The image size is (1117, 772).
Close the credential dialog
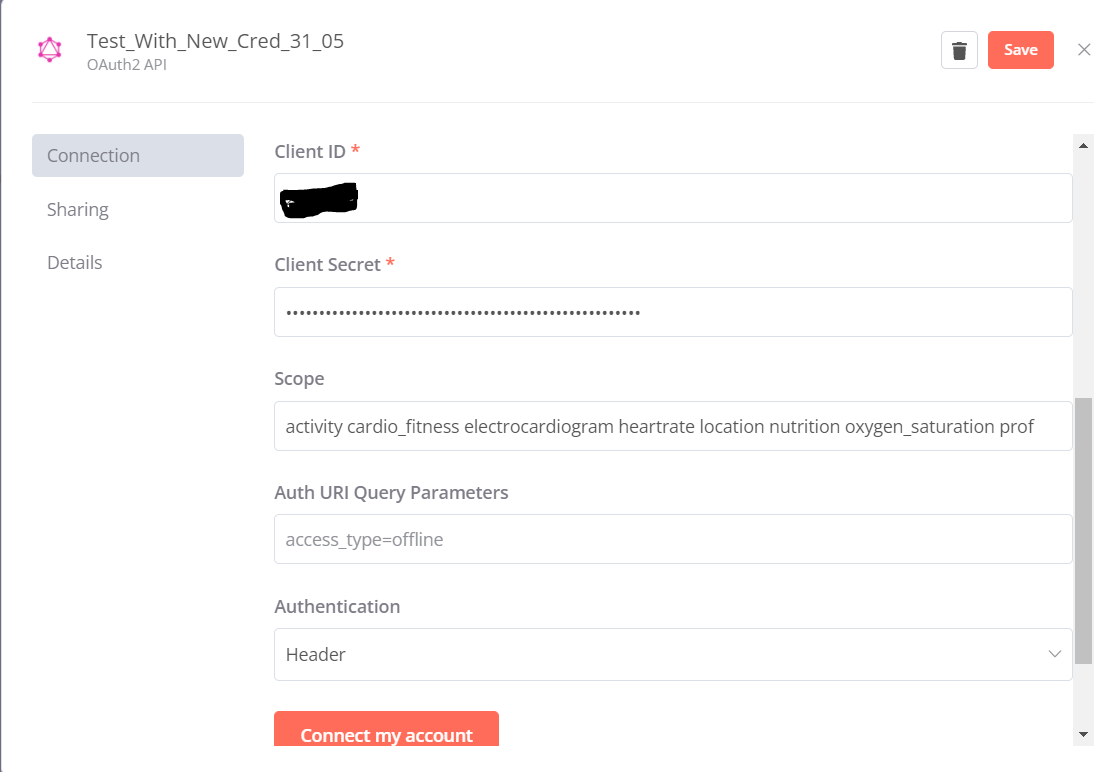point(1084,49)
